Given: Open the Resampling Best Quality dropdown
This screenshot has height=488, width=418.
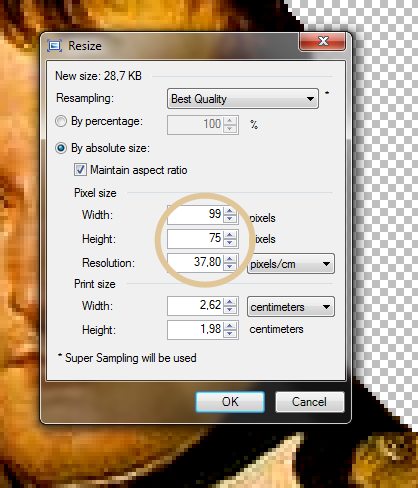Looking at the screenshot, I should [243, 99].
